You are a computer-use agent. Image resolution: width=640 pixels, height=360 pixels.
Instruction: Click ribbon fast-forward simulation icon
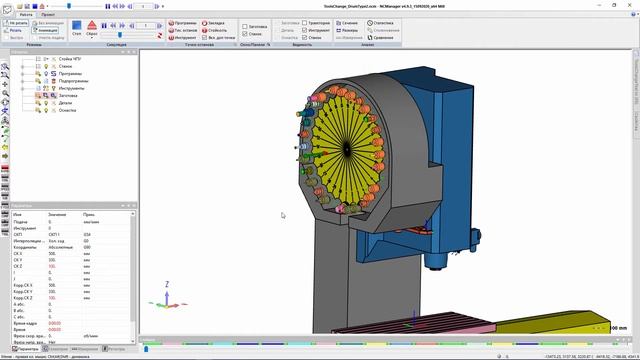122,26
